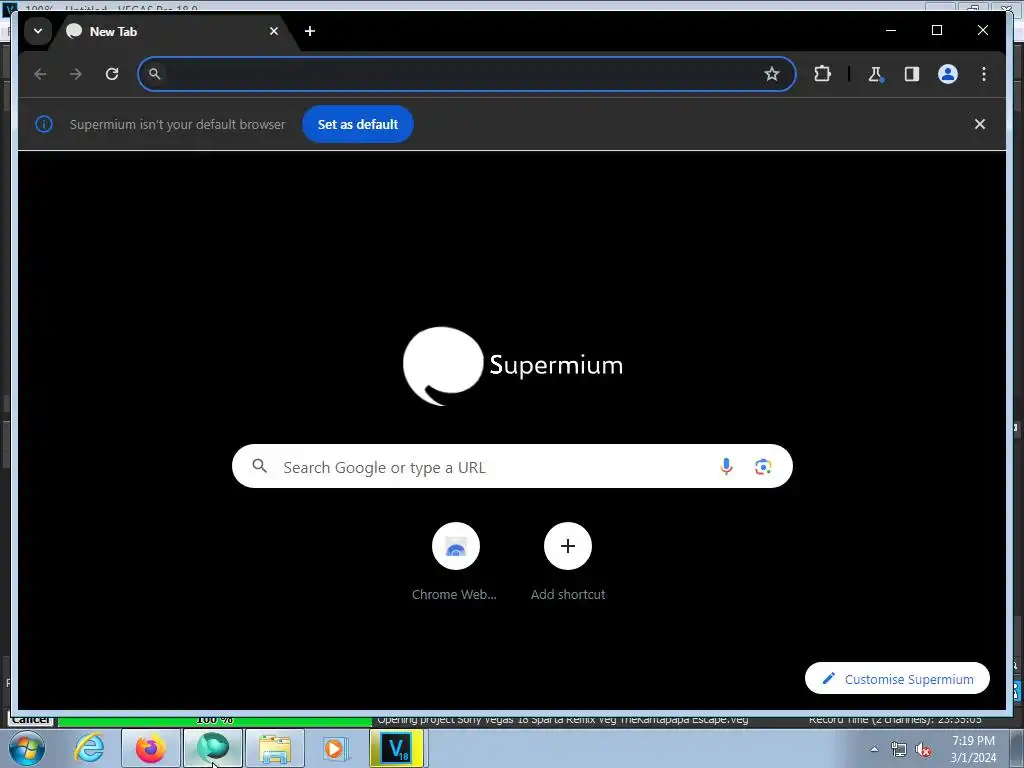The image size is (1024, 768).
Task: Open Windows Explorer folder in taskbar
Action: (275, 748)
